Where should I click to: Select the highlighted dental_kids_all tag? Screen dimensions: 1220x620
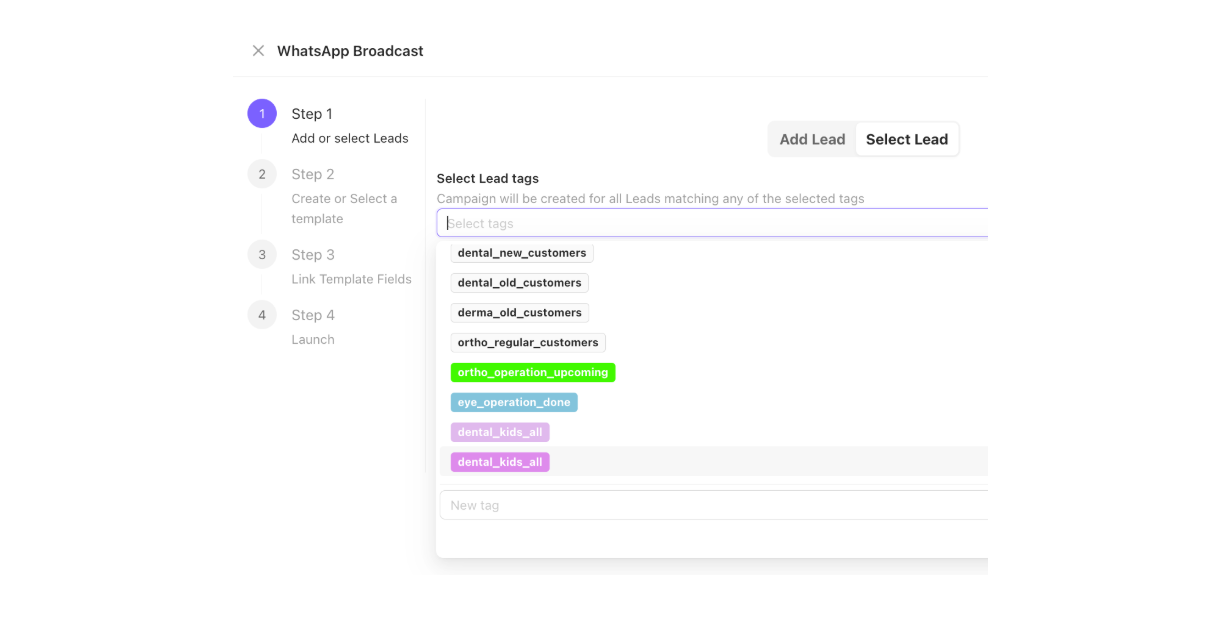point(500,461)
